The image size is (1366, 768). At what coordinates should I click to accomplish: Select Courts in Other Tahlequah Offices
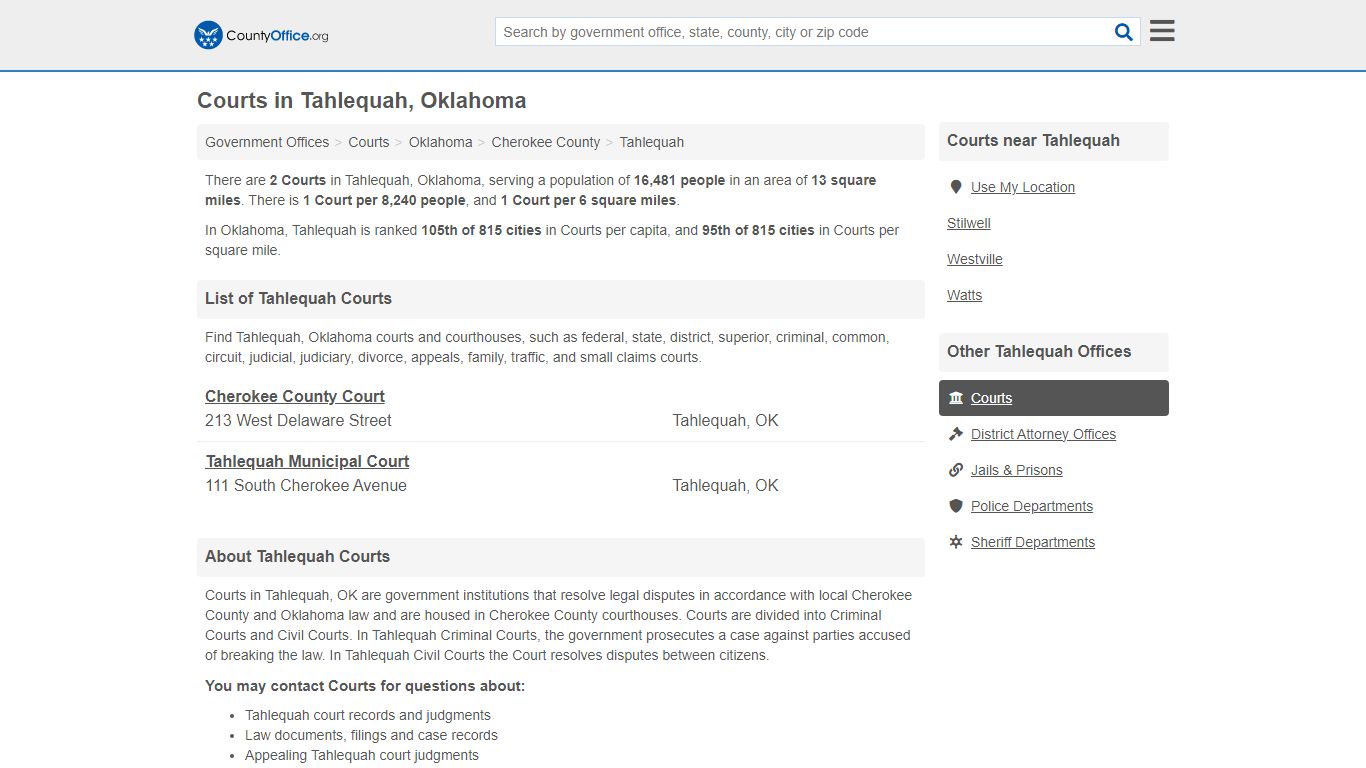pyautogui.click(x=1054, y=398)
